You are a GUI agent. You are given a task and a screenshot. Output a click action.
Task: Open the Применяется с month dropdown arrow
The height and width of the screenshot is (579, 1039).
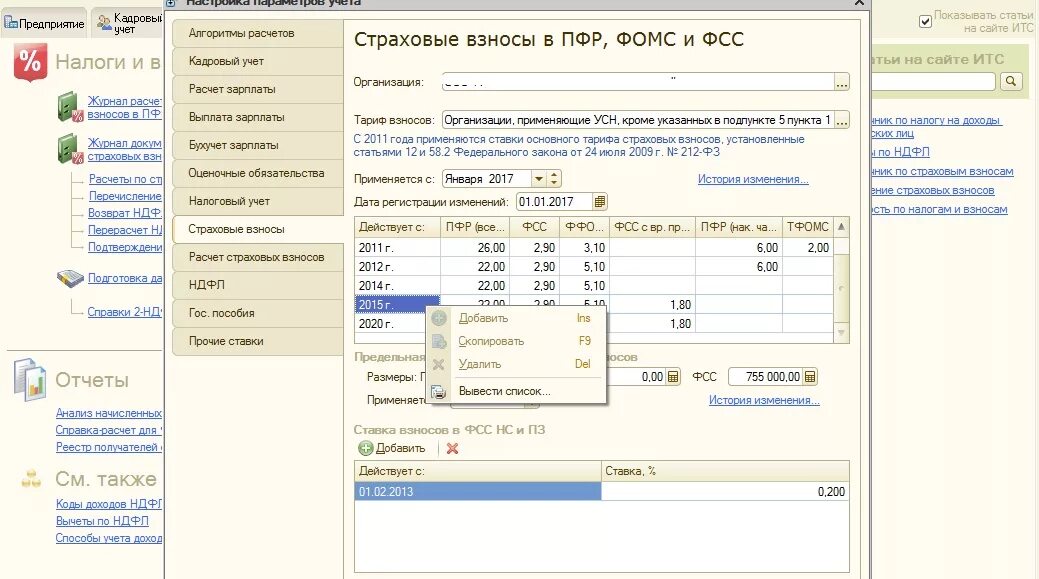coord(539,179)
